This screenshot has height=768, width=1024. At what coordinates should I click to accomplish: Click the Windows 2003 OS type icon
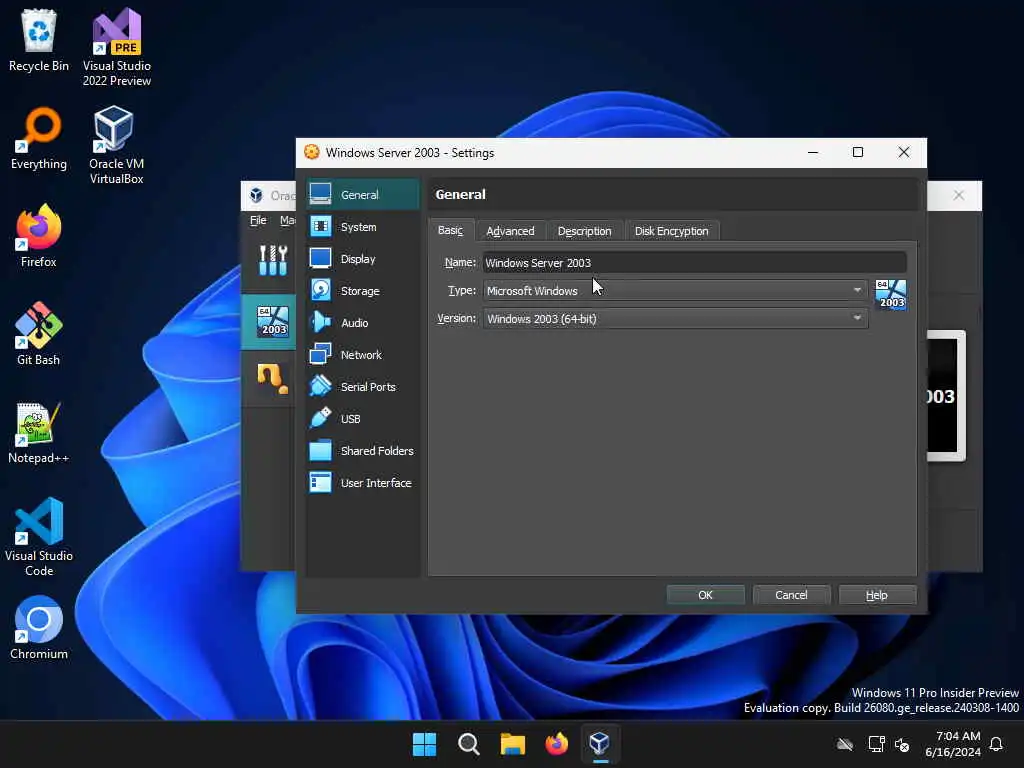click(x=891, y=294)
